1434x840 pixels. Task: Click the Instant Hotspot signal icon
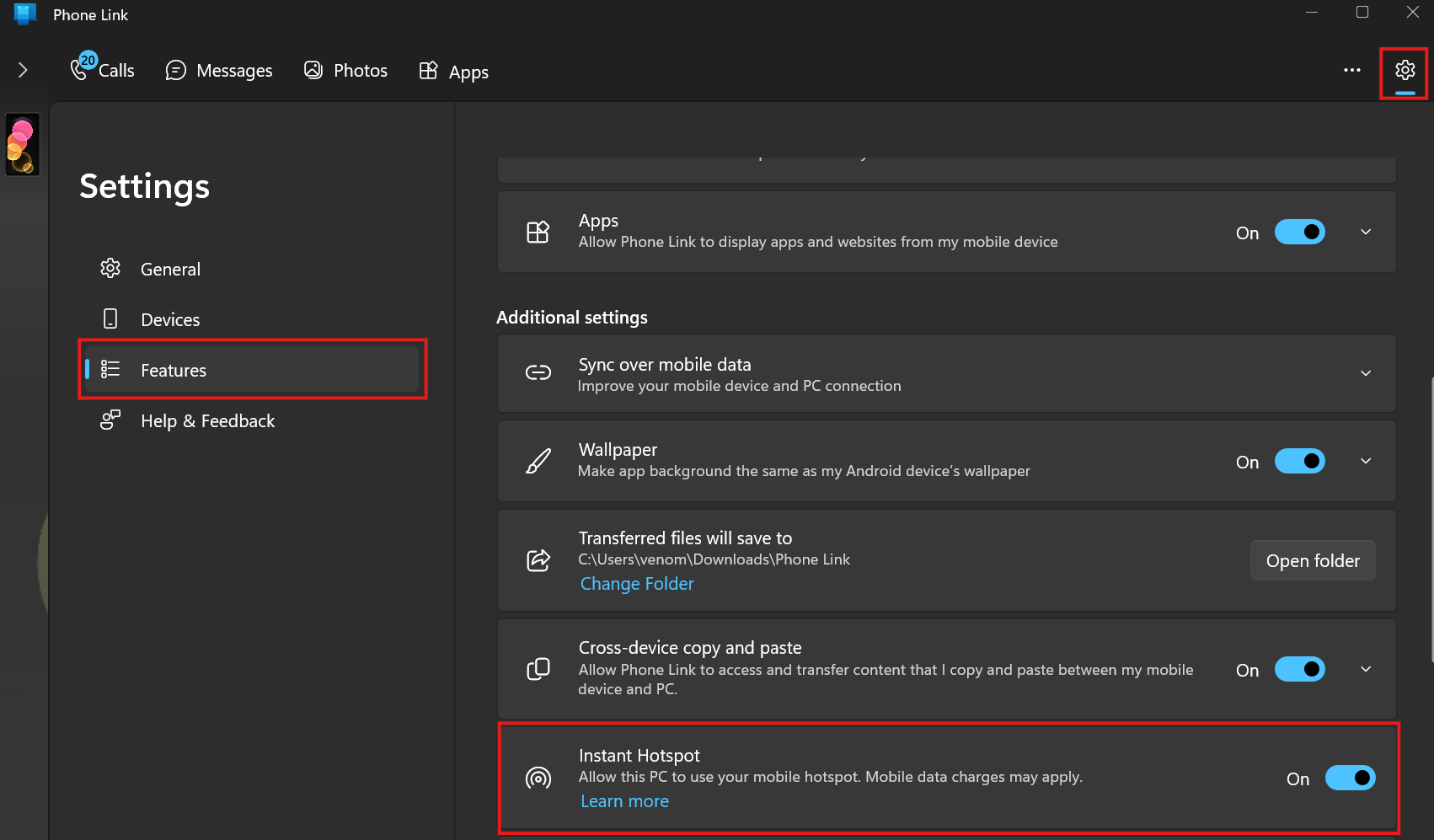(538, 778)
